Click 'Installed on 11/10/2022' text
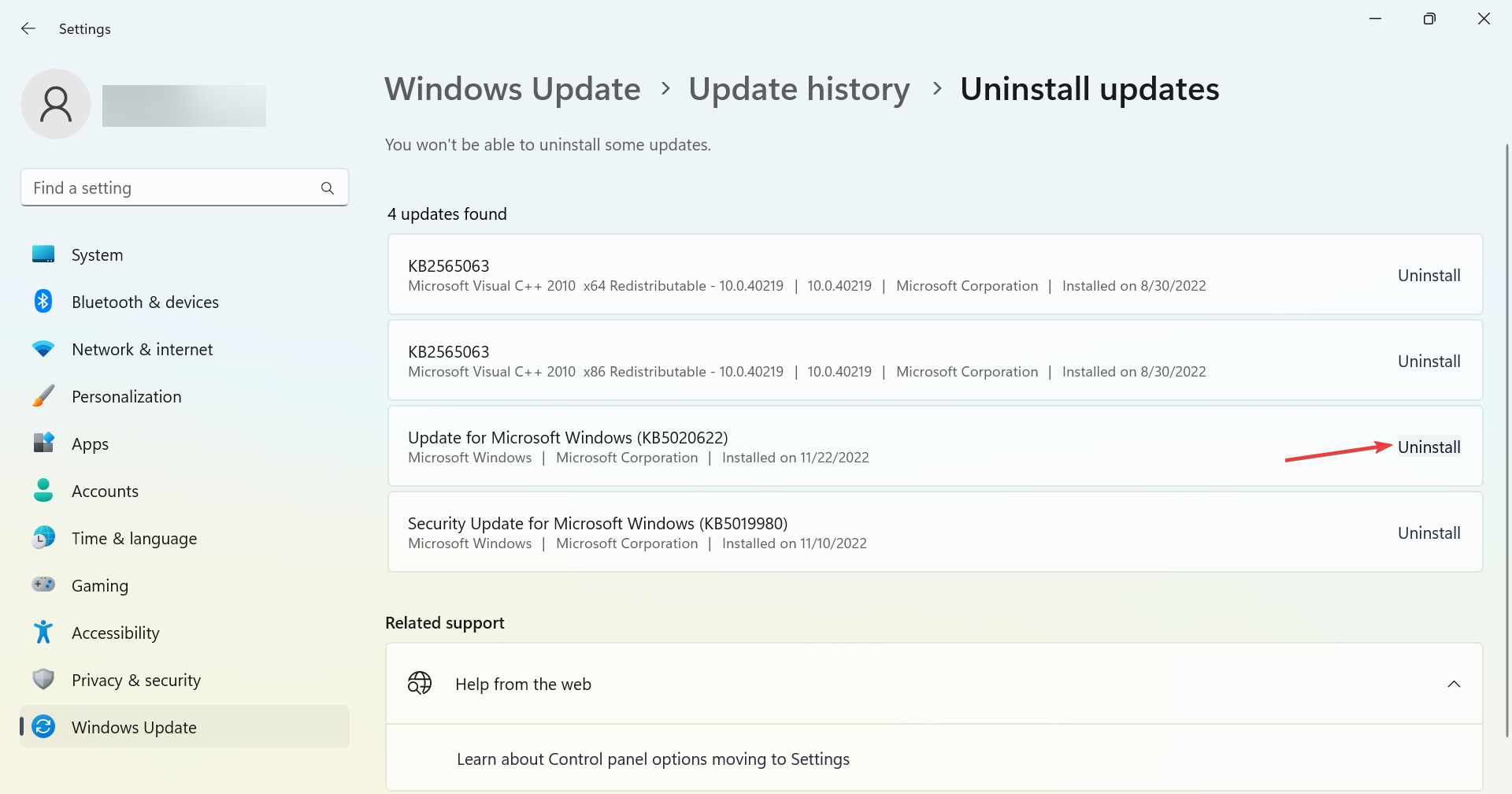This screenshot has height=794, width=1512. click(x=795, y=544)
